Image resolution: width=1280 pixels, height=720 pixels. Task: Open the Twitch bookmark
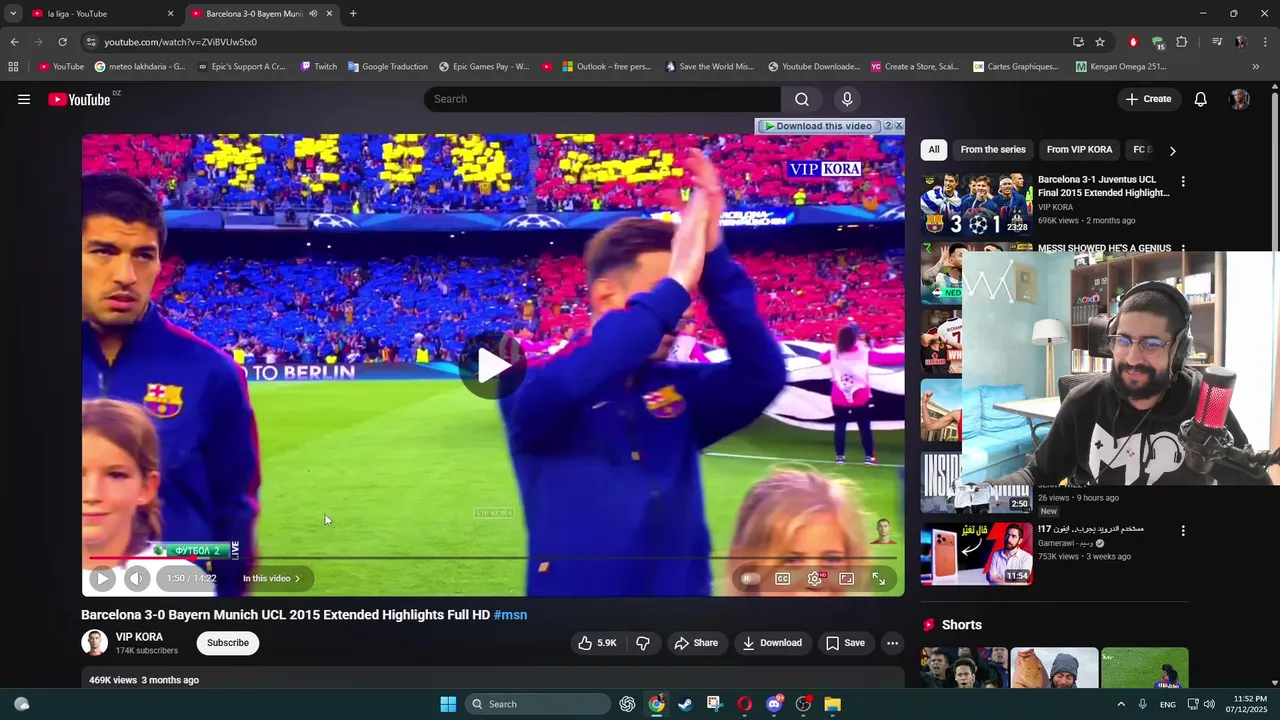pos(319,67)
